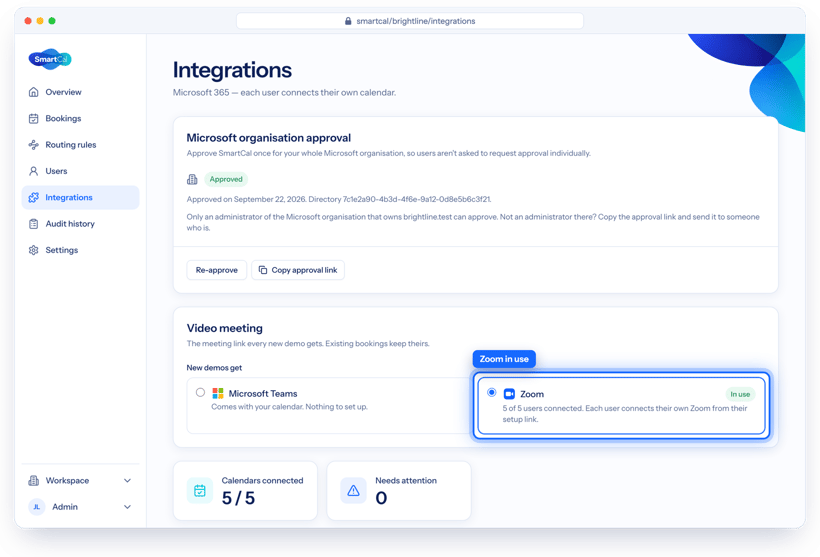Click the "New demos get" label
This screenshot has width=820, height=557.
click(214, 368)
